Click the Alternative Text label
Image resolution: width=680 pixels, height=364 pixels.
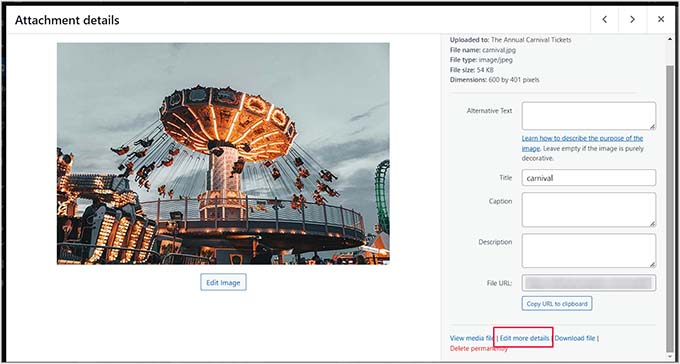[489, 111]
